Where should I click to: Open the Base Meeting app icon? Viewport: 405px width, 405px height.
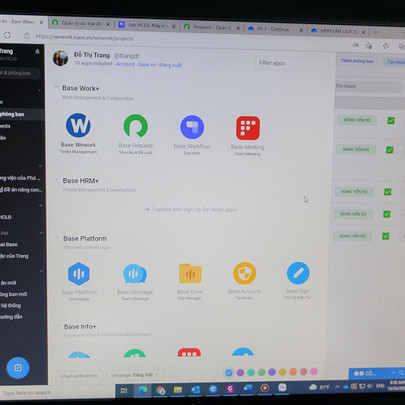click(248, 128)
